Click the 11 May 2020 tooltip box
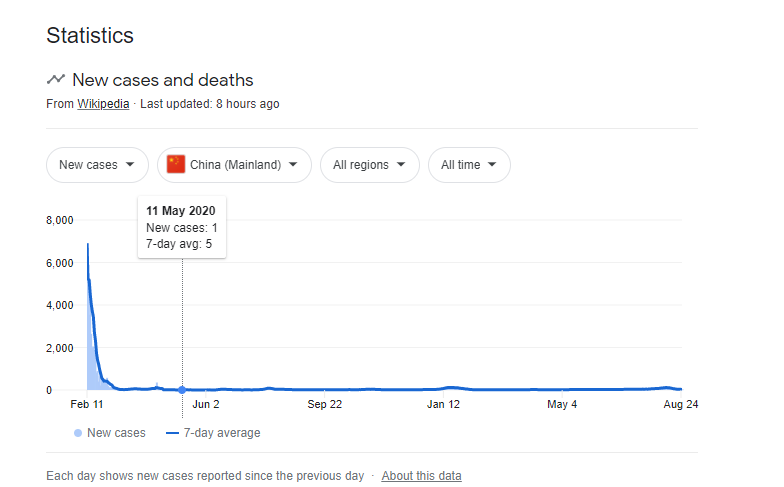 182,228
